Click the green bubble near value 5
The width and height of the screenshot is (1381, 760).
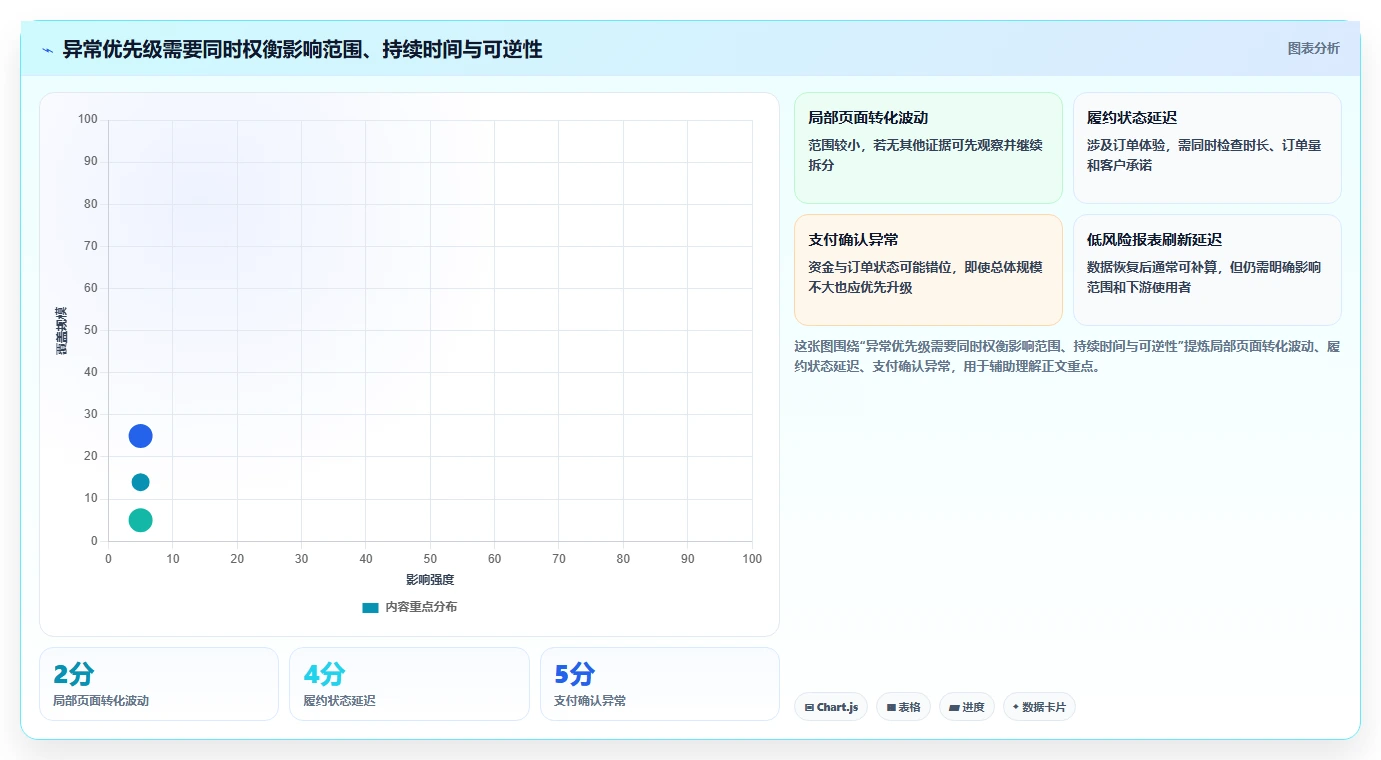[x=140, y=520]
